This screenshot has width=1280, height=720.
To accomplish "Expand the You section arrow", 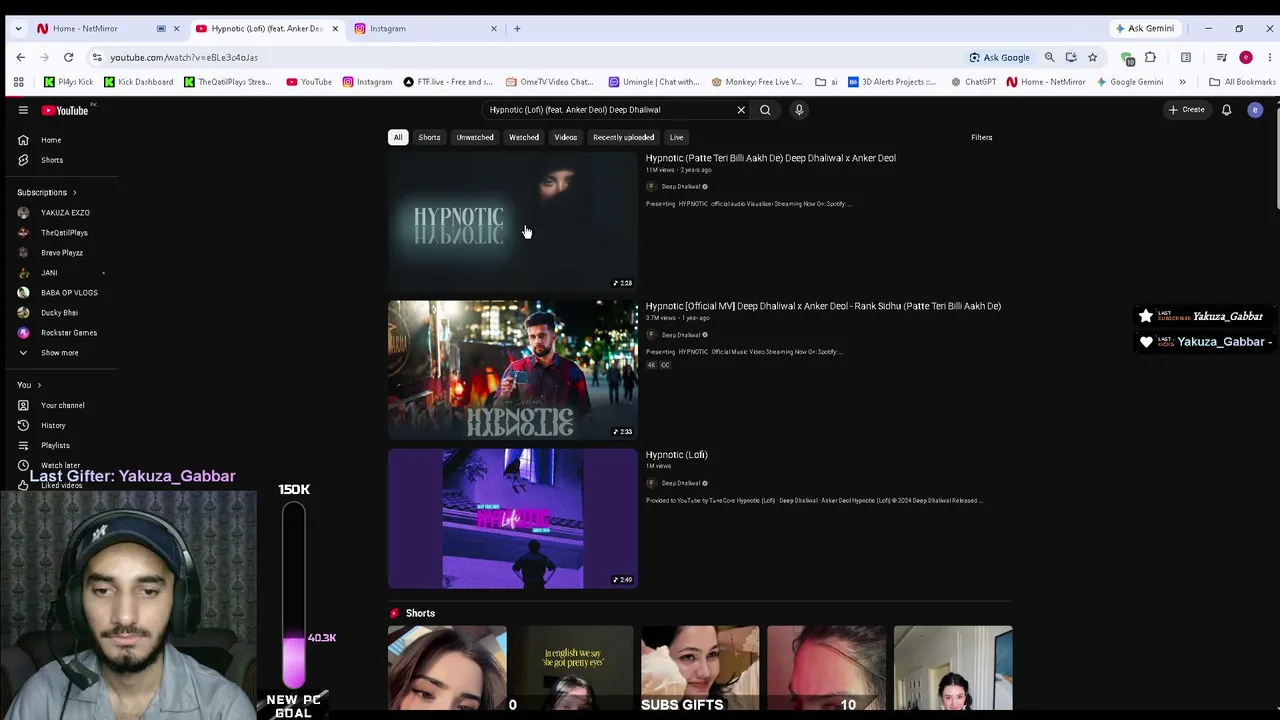I will [x=39, y=384].
